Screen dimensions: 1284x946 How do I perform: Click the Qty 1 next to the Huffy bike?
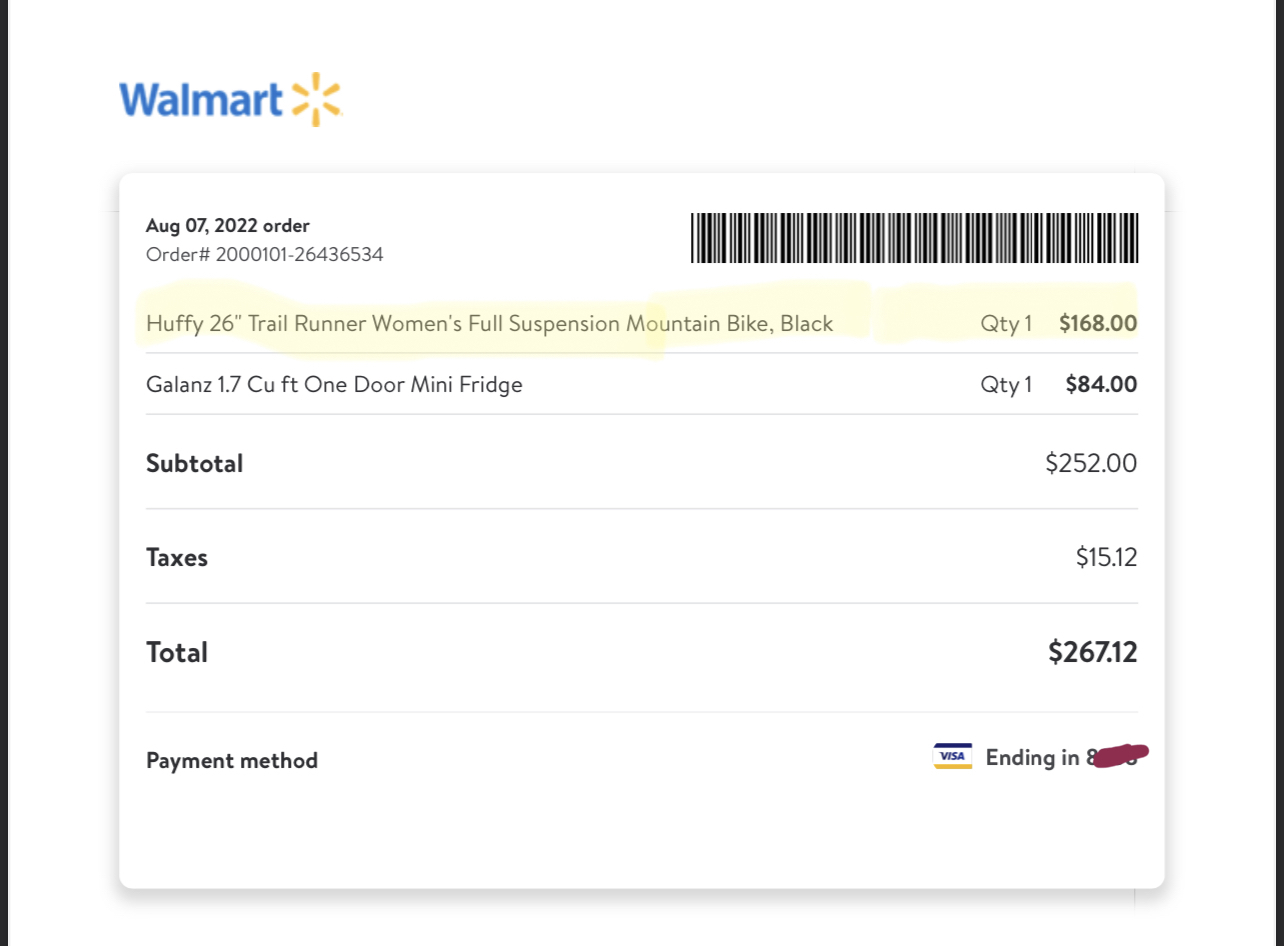[x=1006, y=324]
